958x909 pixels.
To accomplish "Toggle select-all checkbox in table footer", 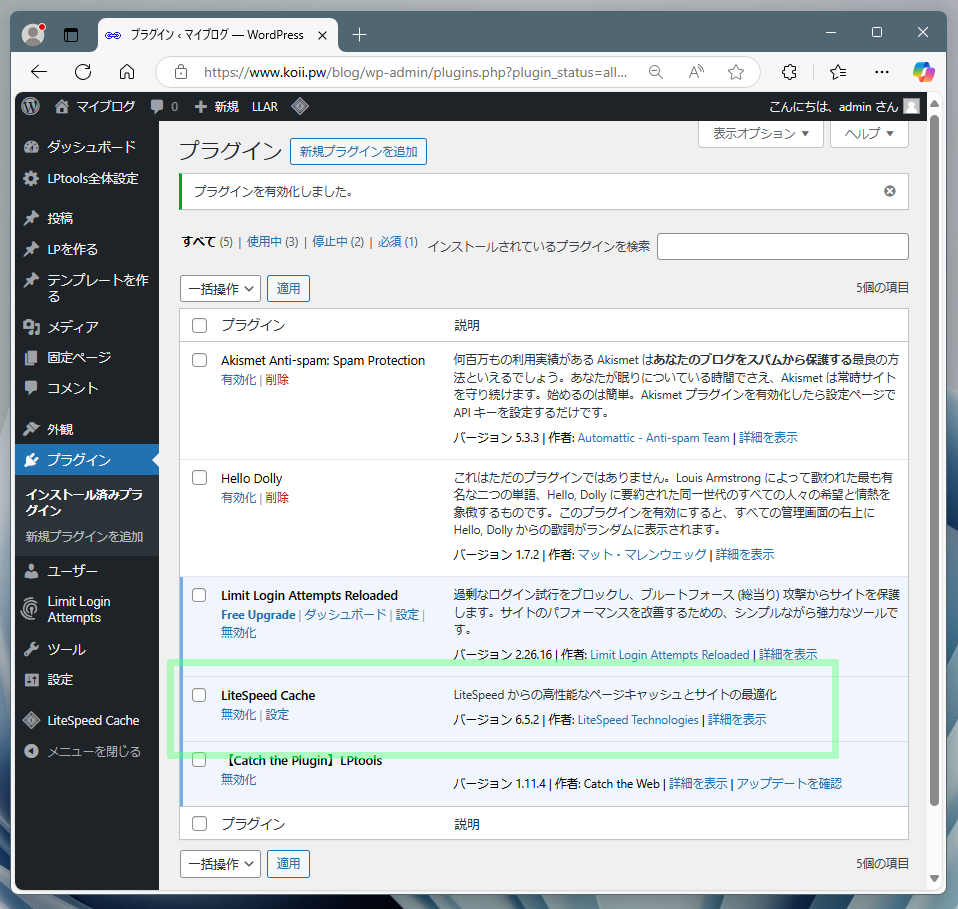I will point(199,823).
